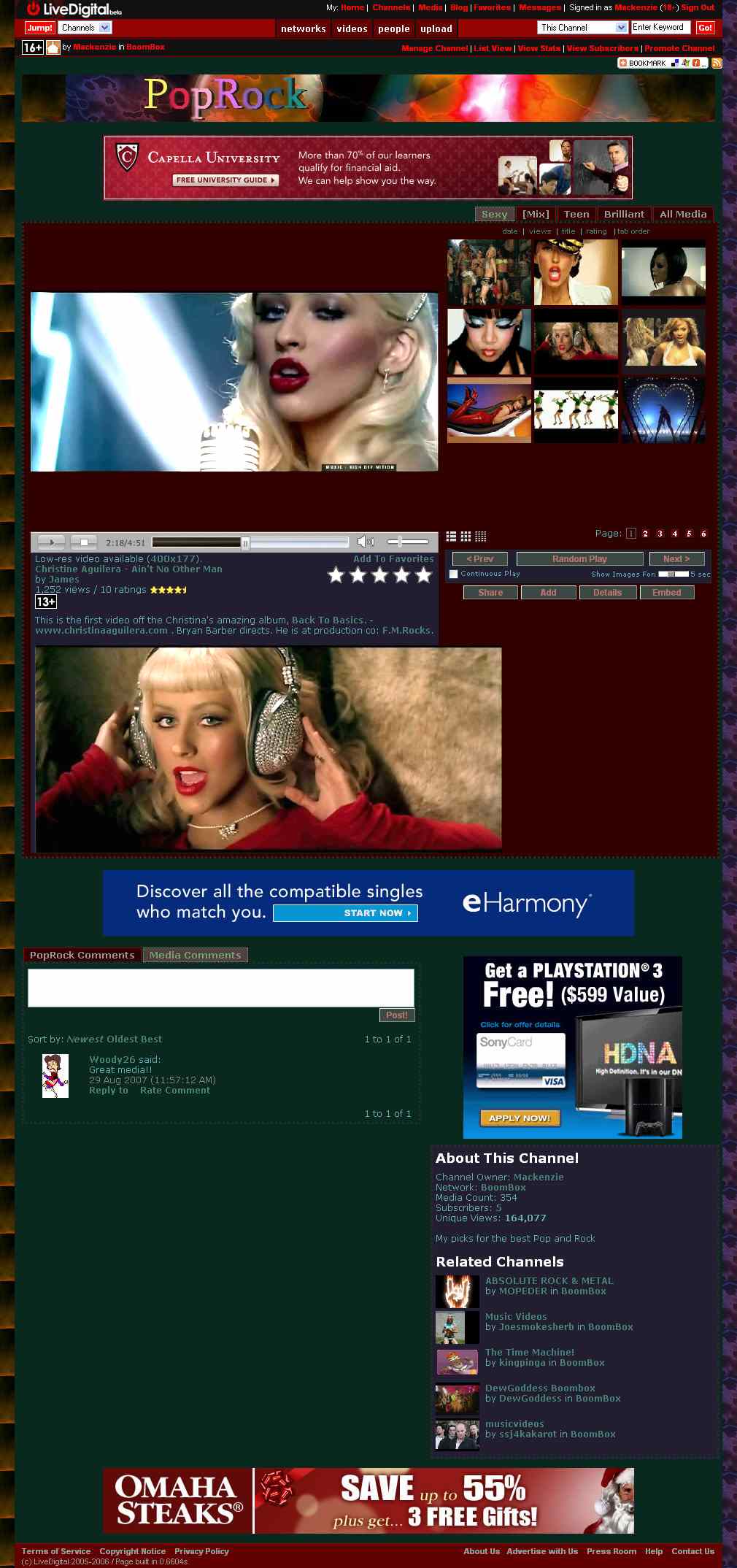Image resolution: width=737 pixels, height=1568 pixels.
Task: Switch to the [Mix] tab
Action: [536, 215]
